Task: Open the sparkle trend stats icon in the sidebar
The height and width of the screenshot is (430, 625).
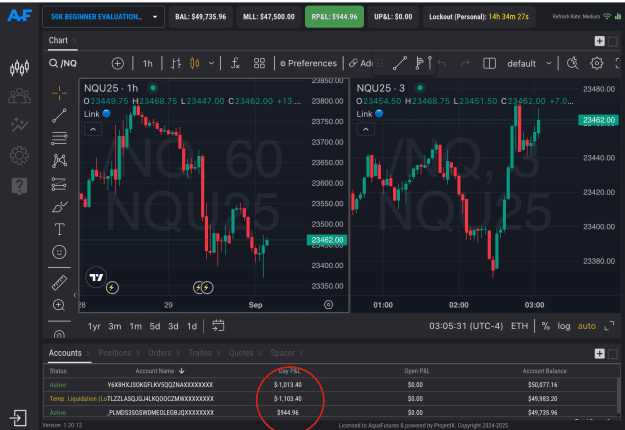Action: pyautogui.click(x=19, y=125)
